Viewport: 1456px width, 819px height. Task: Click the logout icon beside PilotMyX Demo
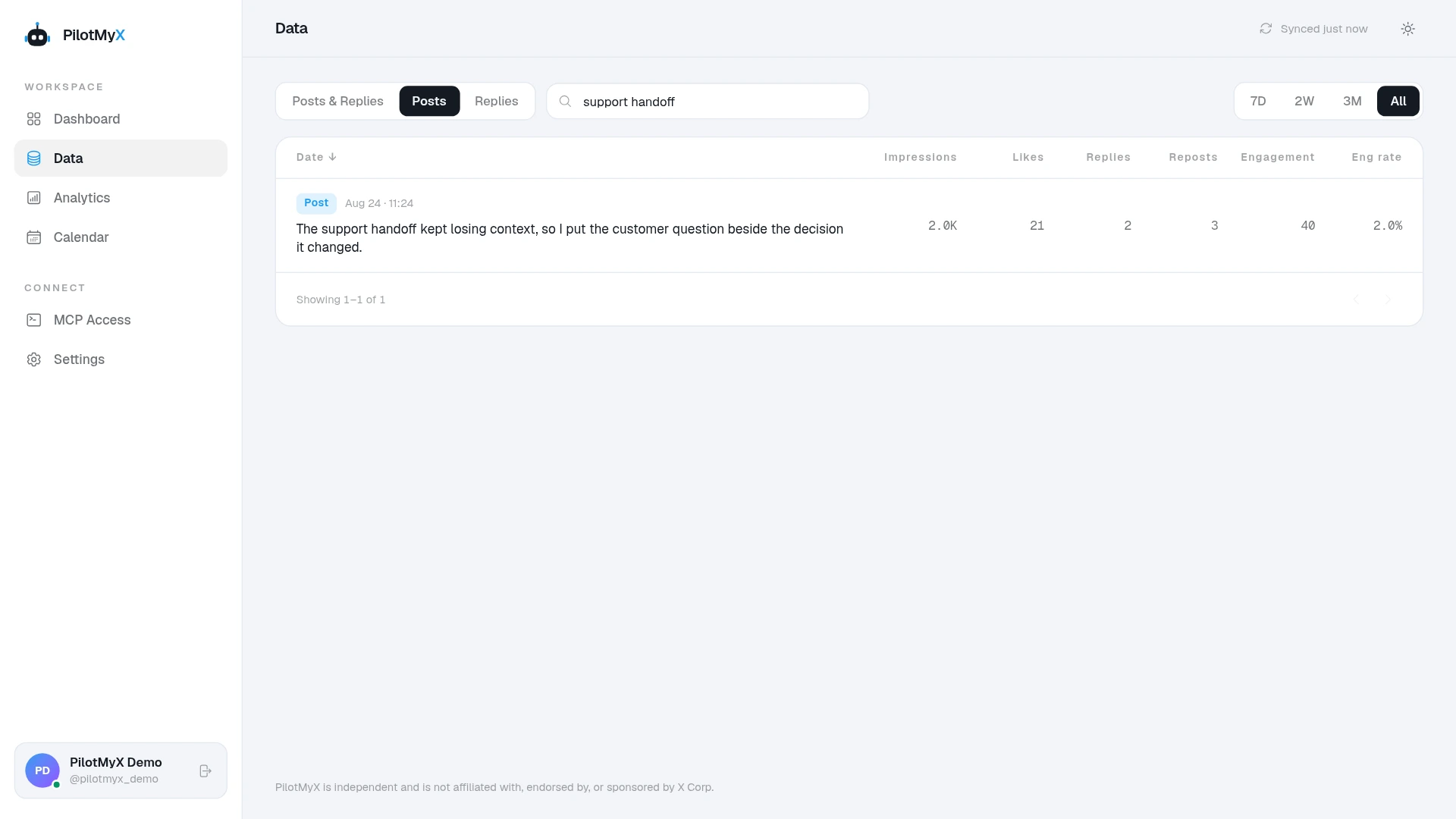click(206, 770)
